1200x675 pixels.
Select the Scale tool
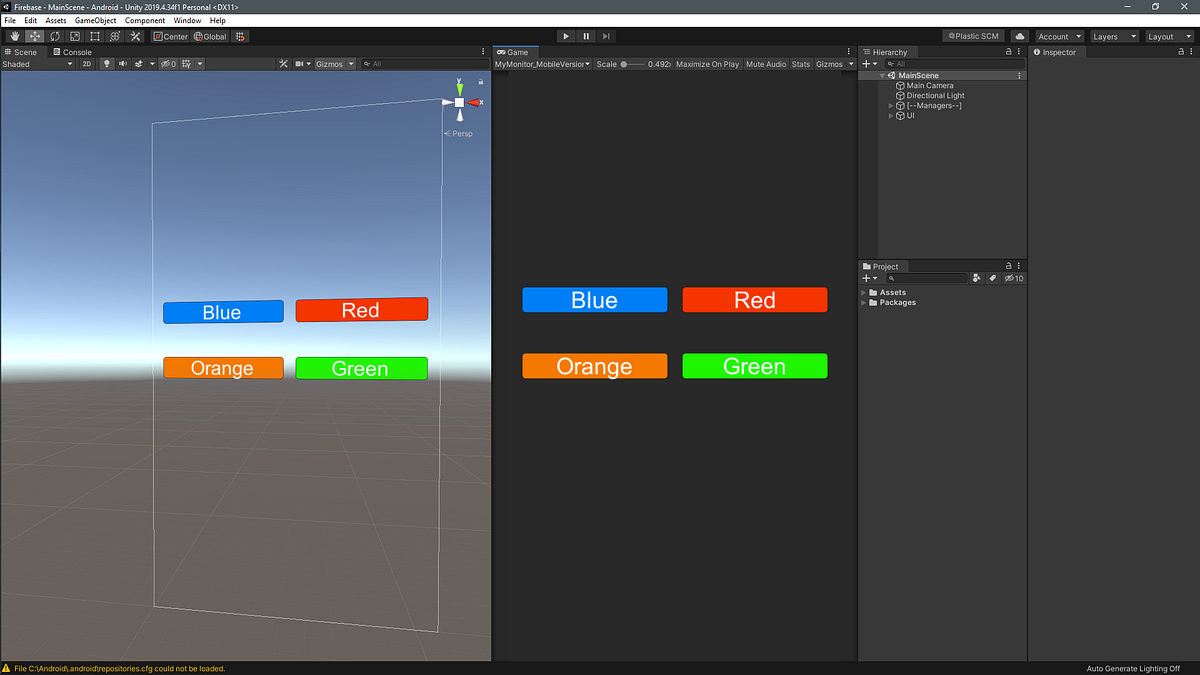pos(74,36)
